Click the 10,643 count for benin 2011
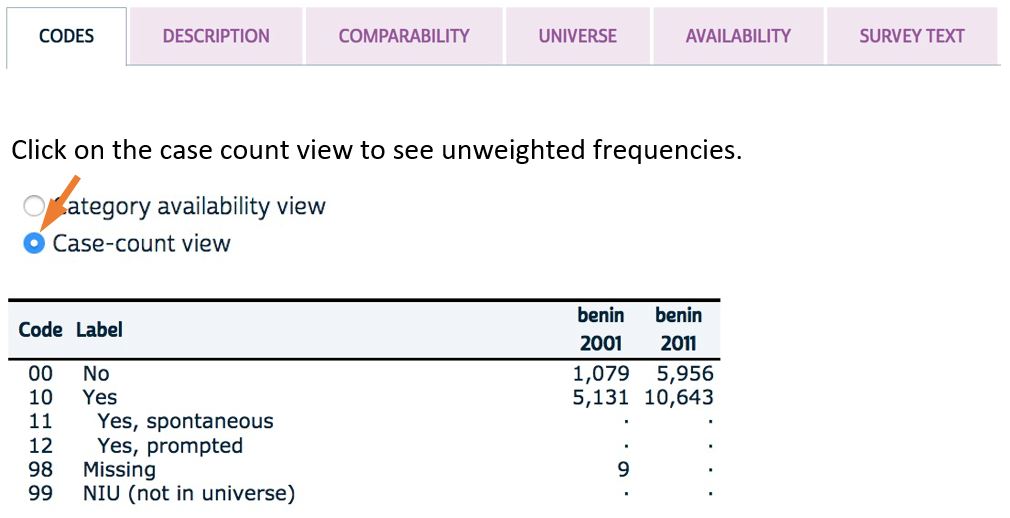The height and width of the screenshot is (518, 1010). point(678,397)
